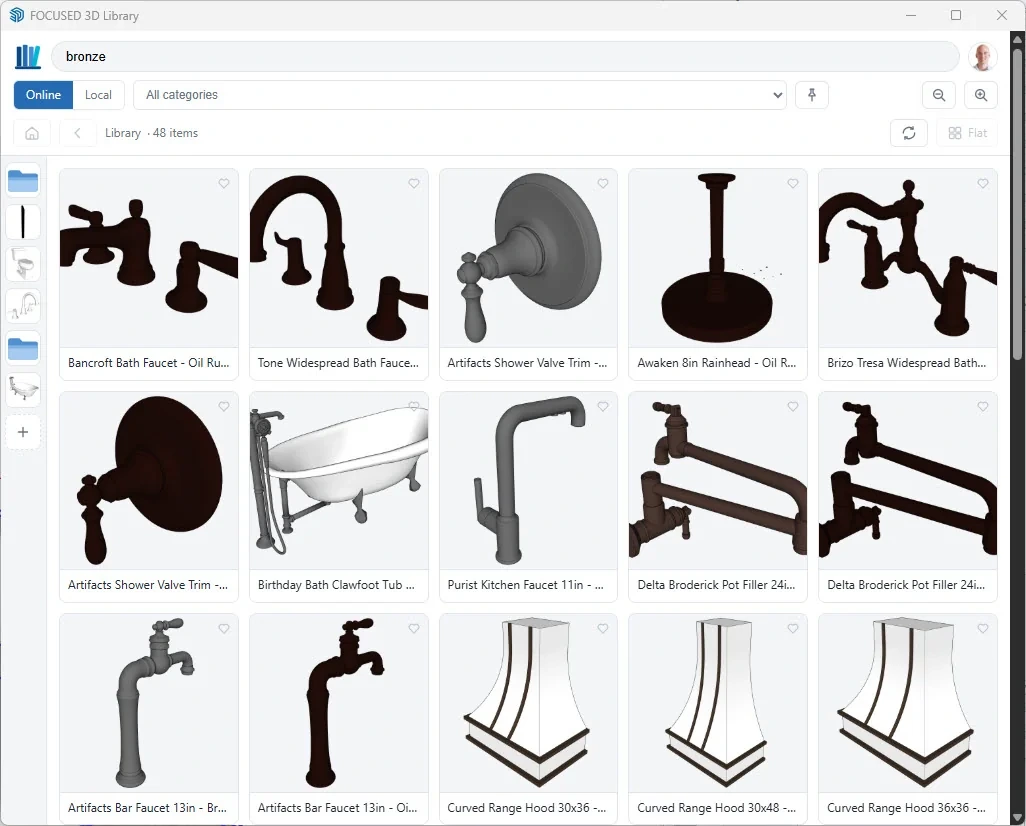This screenshot has width=1026, height=826.
Task: Favorite the Tone Widespread Bath Faucet
Action: pos(414,183)
